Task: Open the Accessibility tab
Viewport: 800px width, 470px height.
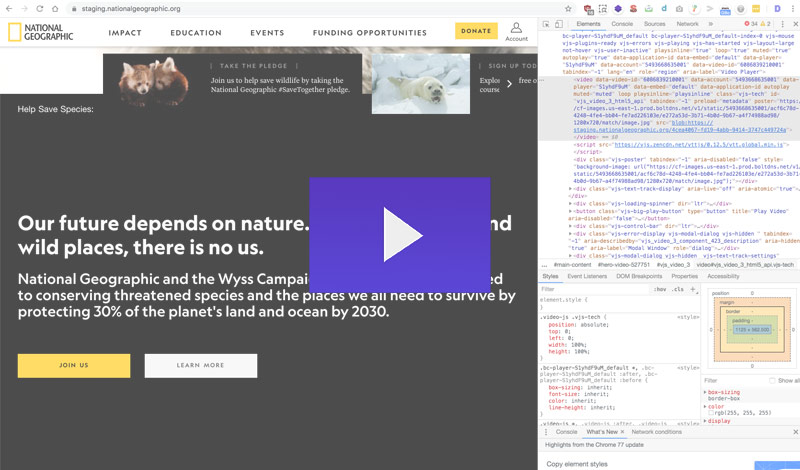Action: (x=723, y=276)
